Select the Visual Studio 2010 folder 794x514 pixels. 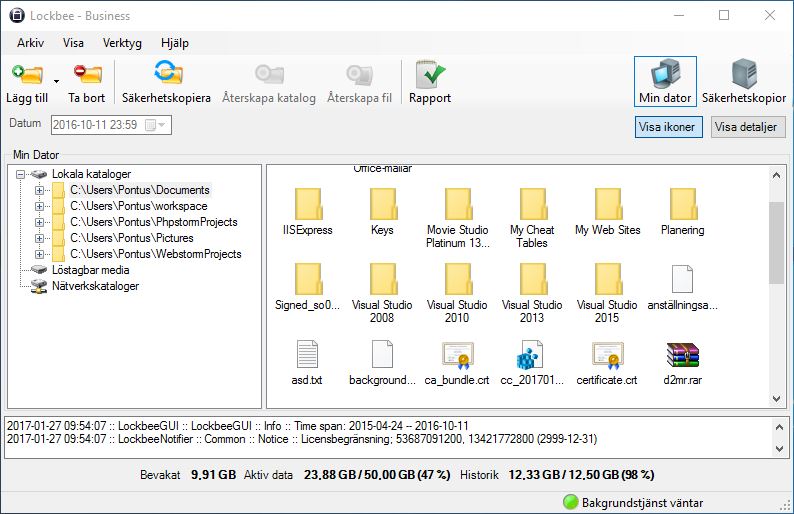click(458, 279)
